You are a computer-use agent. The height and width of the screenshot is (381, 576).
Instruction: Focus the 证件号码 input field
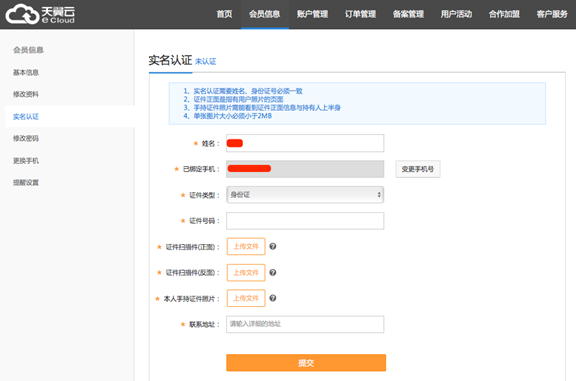[305, 221]
